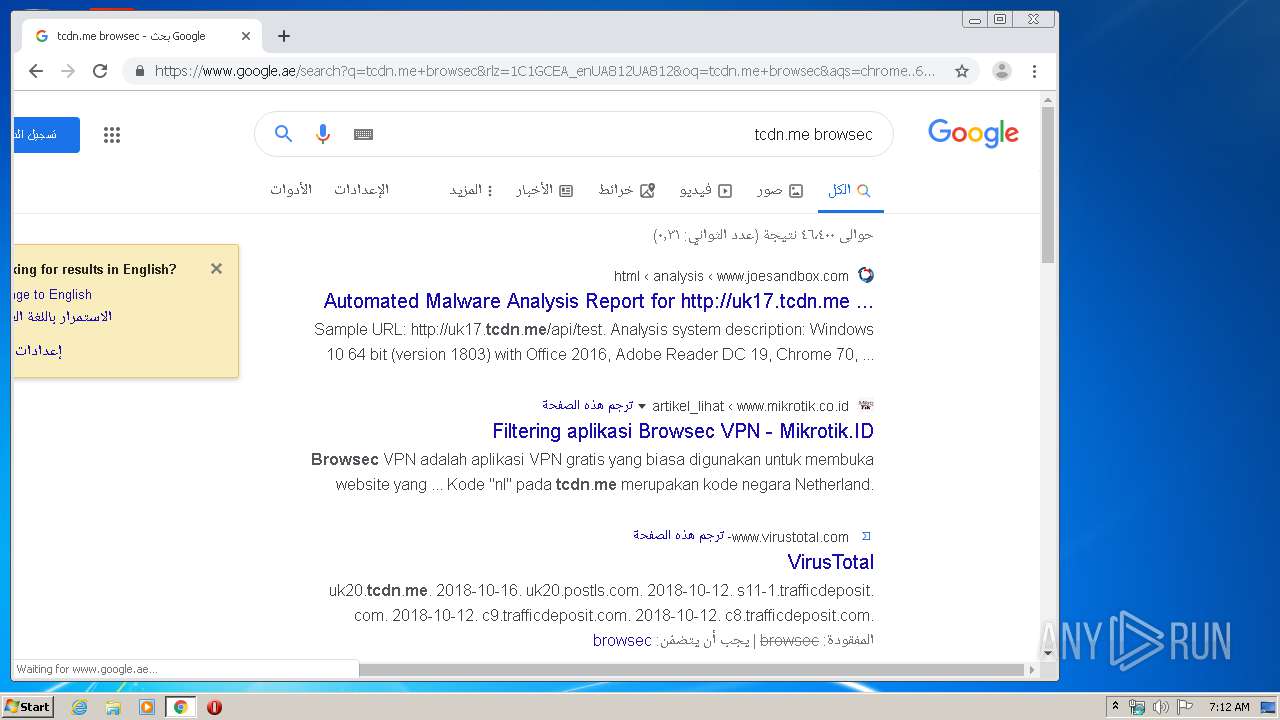Select the الكل (All) results tab
Viewport: 1280px width, 720px height.
pos(850,190)
